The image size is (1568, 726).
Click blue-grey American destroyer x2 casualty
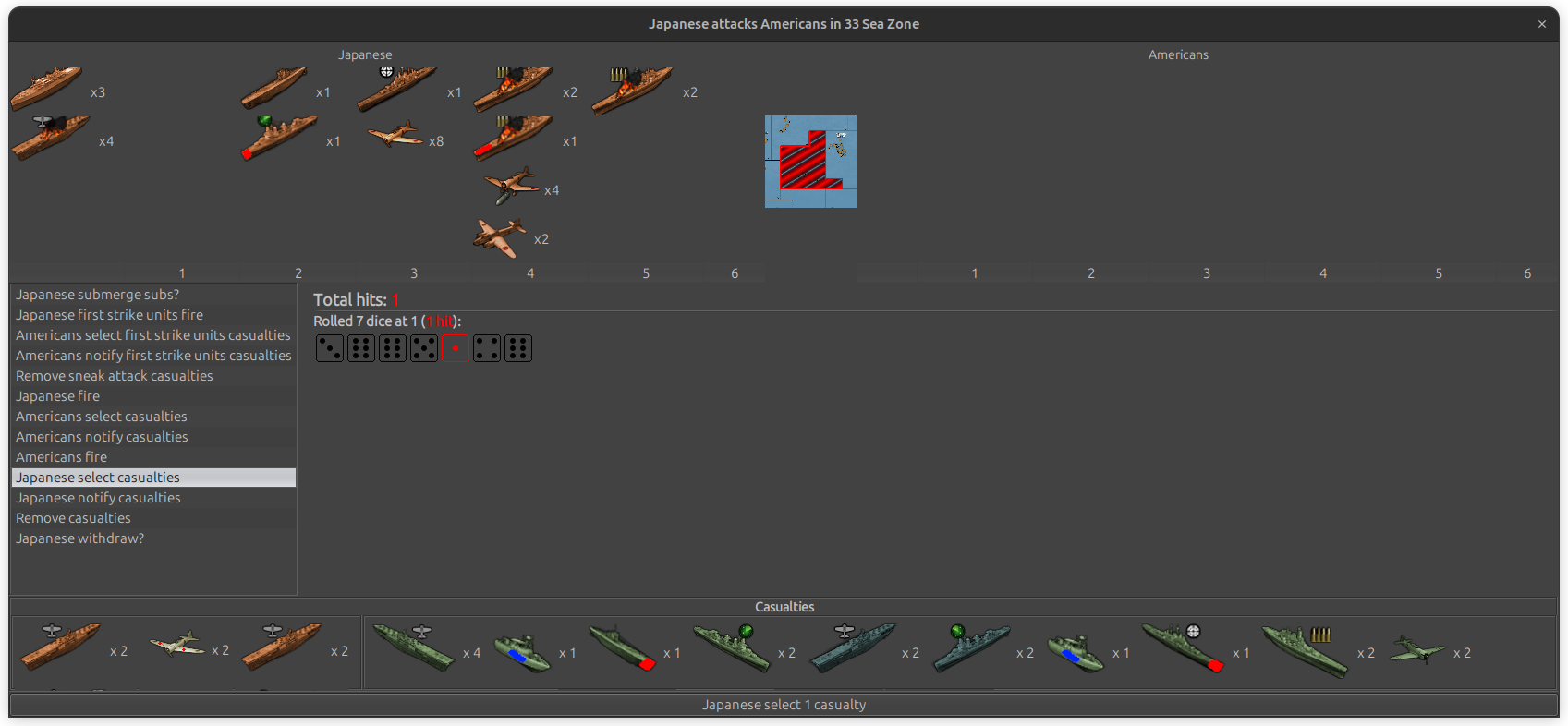coord(972,648)
